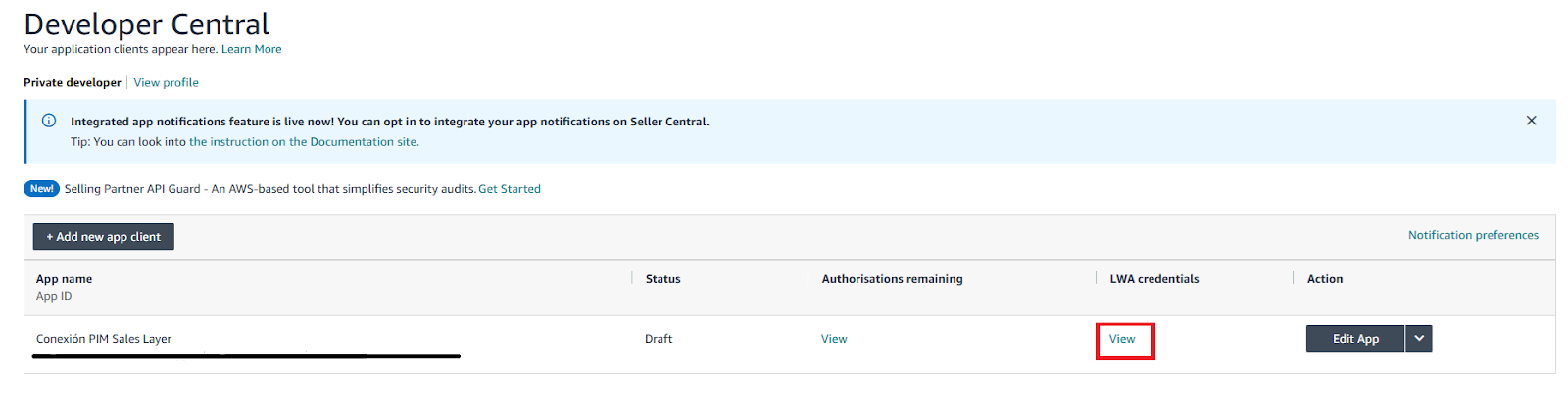
Task: Expand the dropdown arrow beside Edit App
Action: [1419, 339]
